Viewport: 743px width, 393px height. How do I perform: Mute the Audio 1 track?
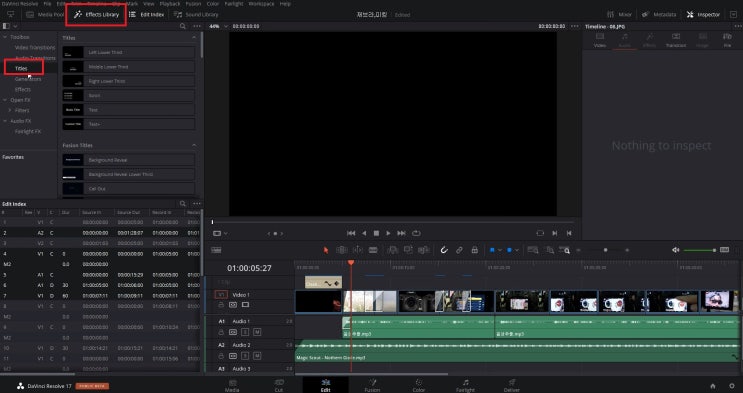(x=257, y=332)
